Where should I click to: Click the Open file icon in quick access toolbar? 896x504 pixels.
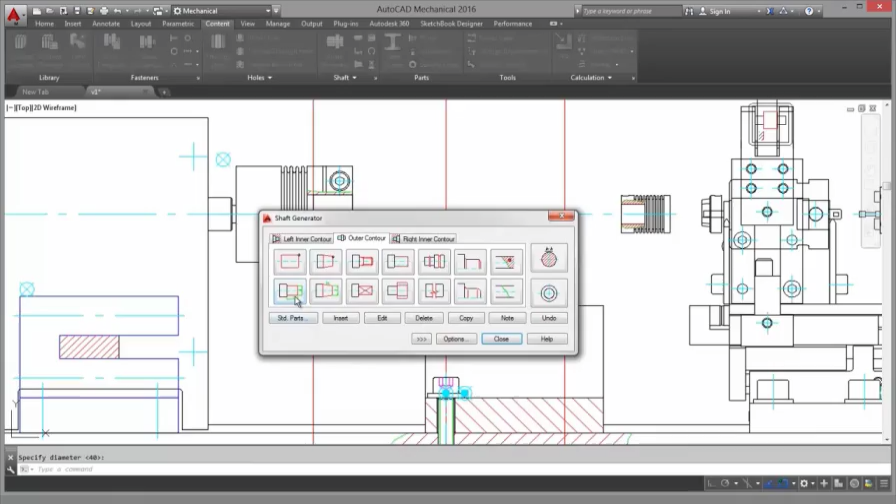[x=50, y=11]
